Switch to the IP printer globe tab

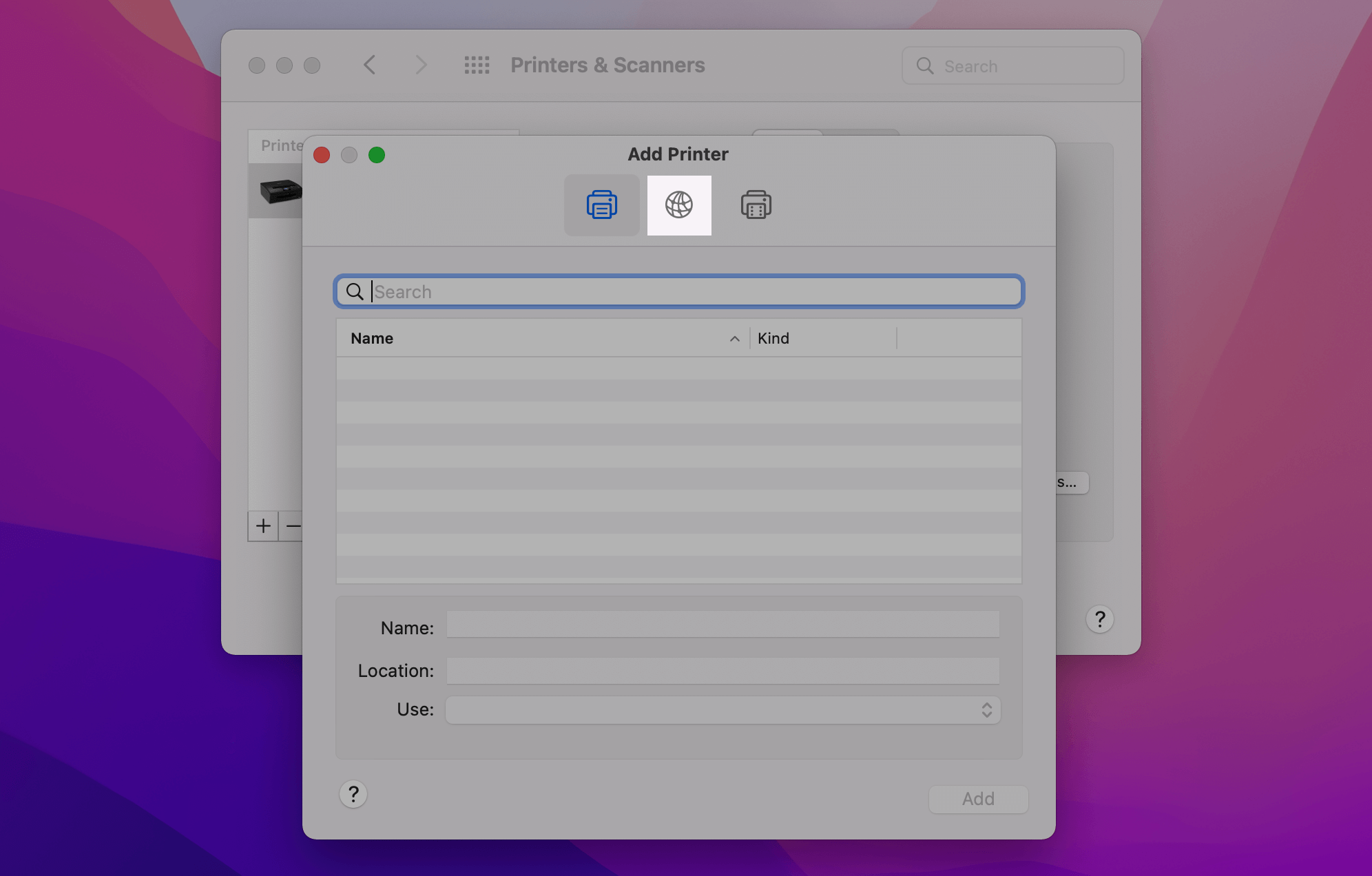coord(679,205)
